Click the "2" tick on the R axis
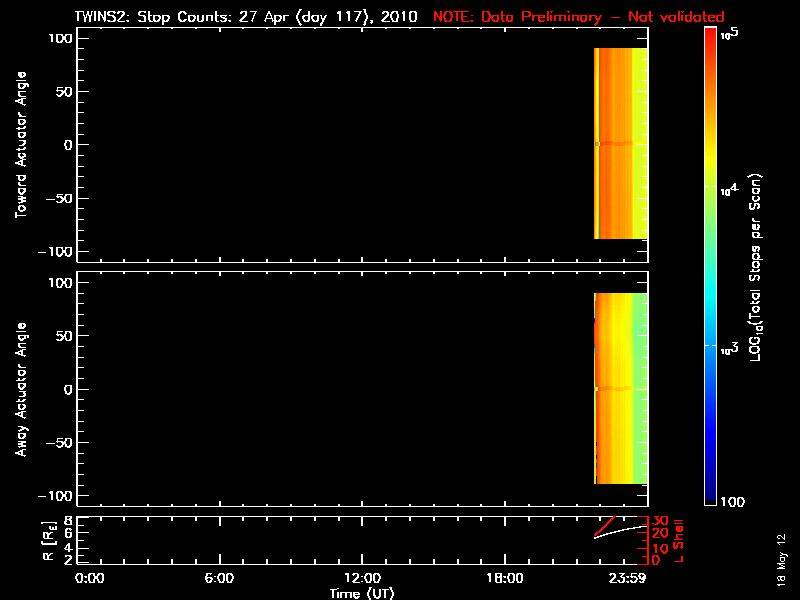 coord(68,560)
